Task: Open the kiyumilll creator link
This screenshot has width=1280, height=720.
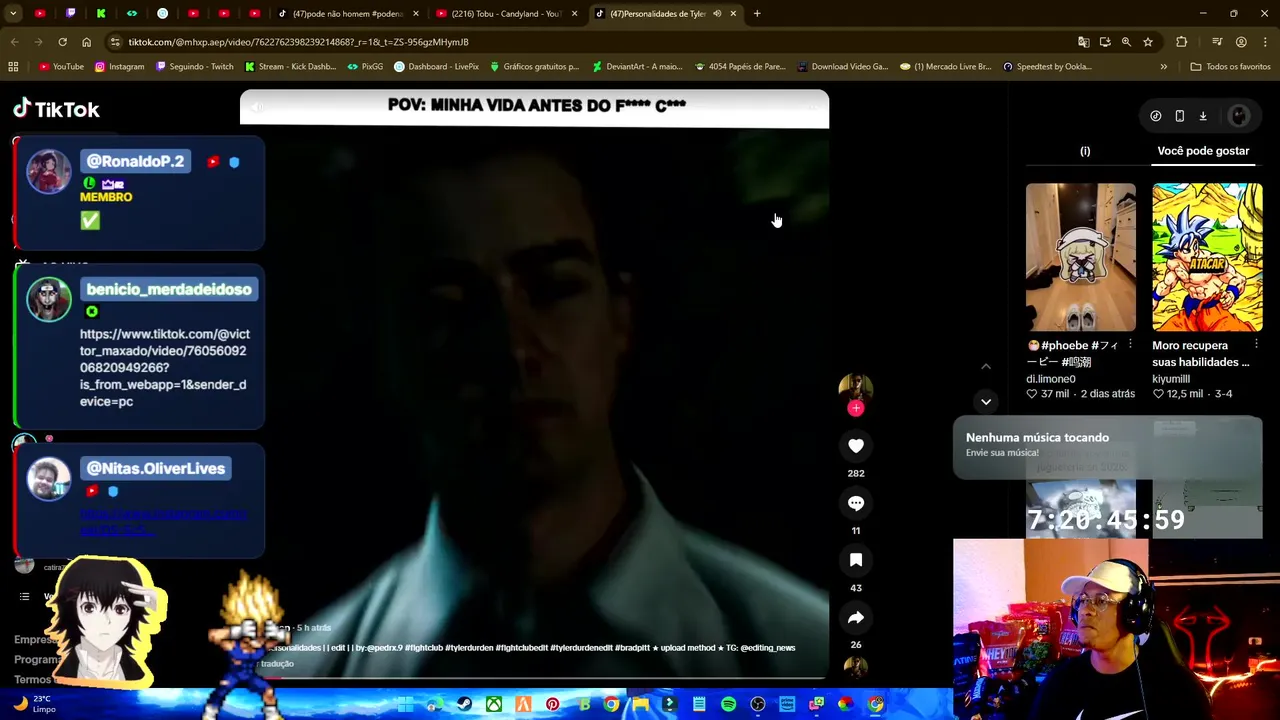Action: (x=1171, y=379)
